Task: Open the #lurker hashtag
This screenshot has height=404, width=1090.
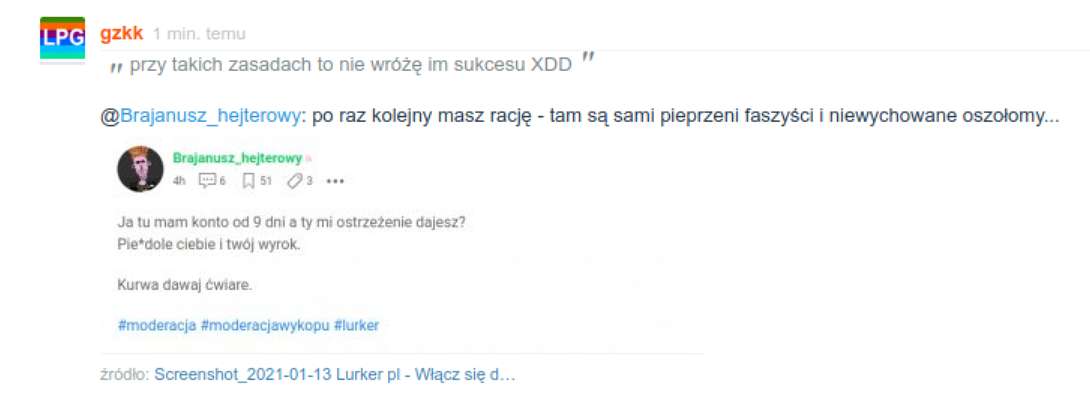Action: 357,325
